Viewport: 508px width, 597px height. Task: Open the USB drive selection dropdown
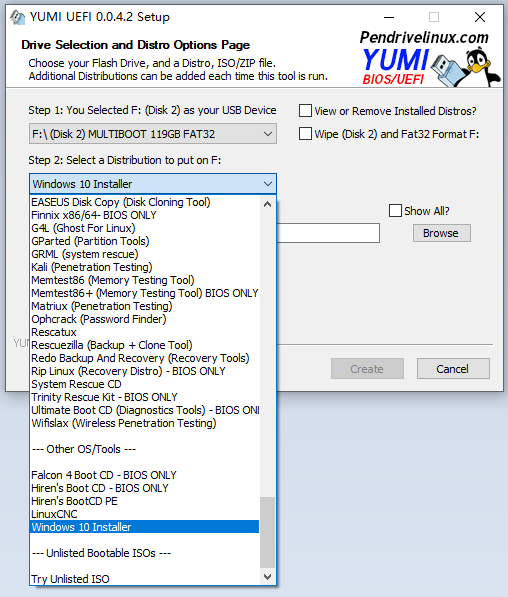click(153, 134)
